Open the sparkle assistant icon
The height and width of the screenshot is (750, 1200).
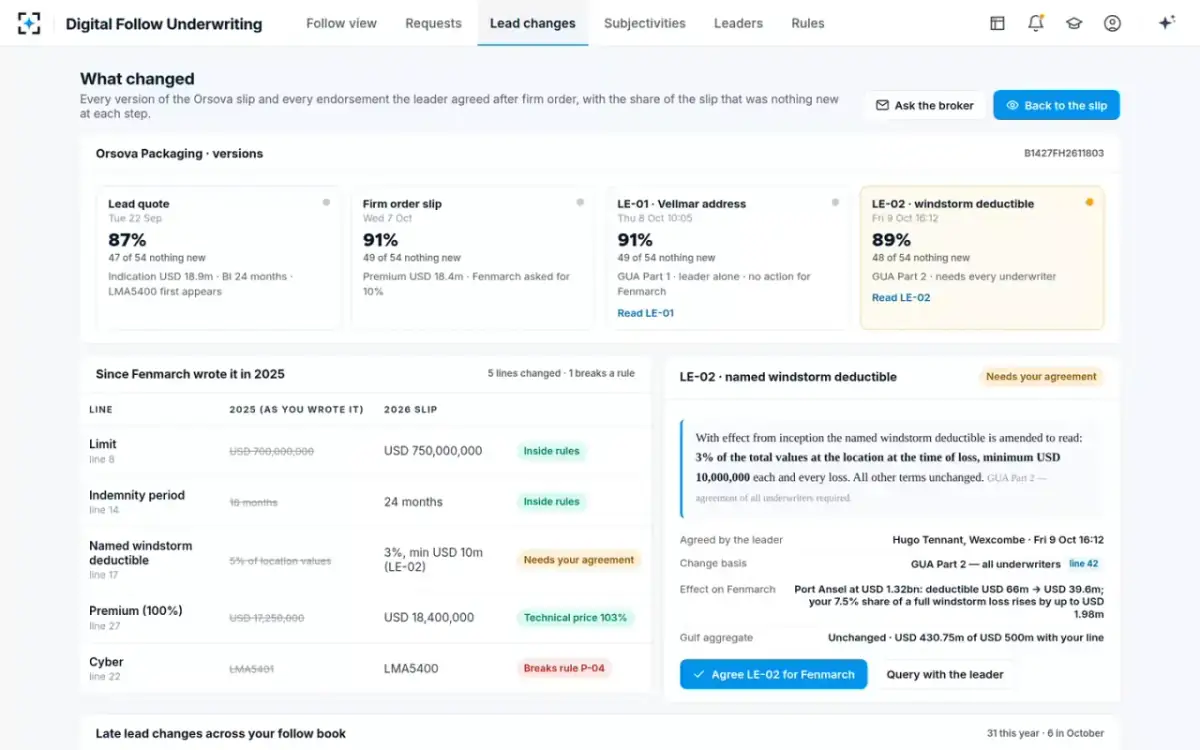click(x=1166, y=23)
